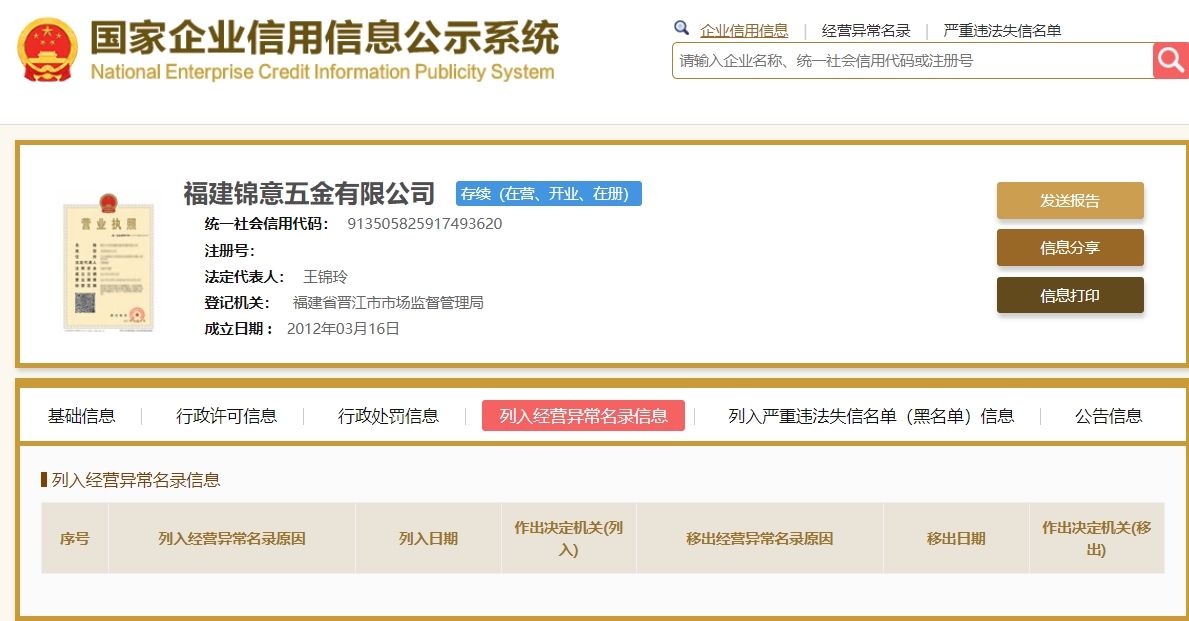Focus the enterprise name search input field

pos(912,61)
